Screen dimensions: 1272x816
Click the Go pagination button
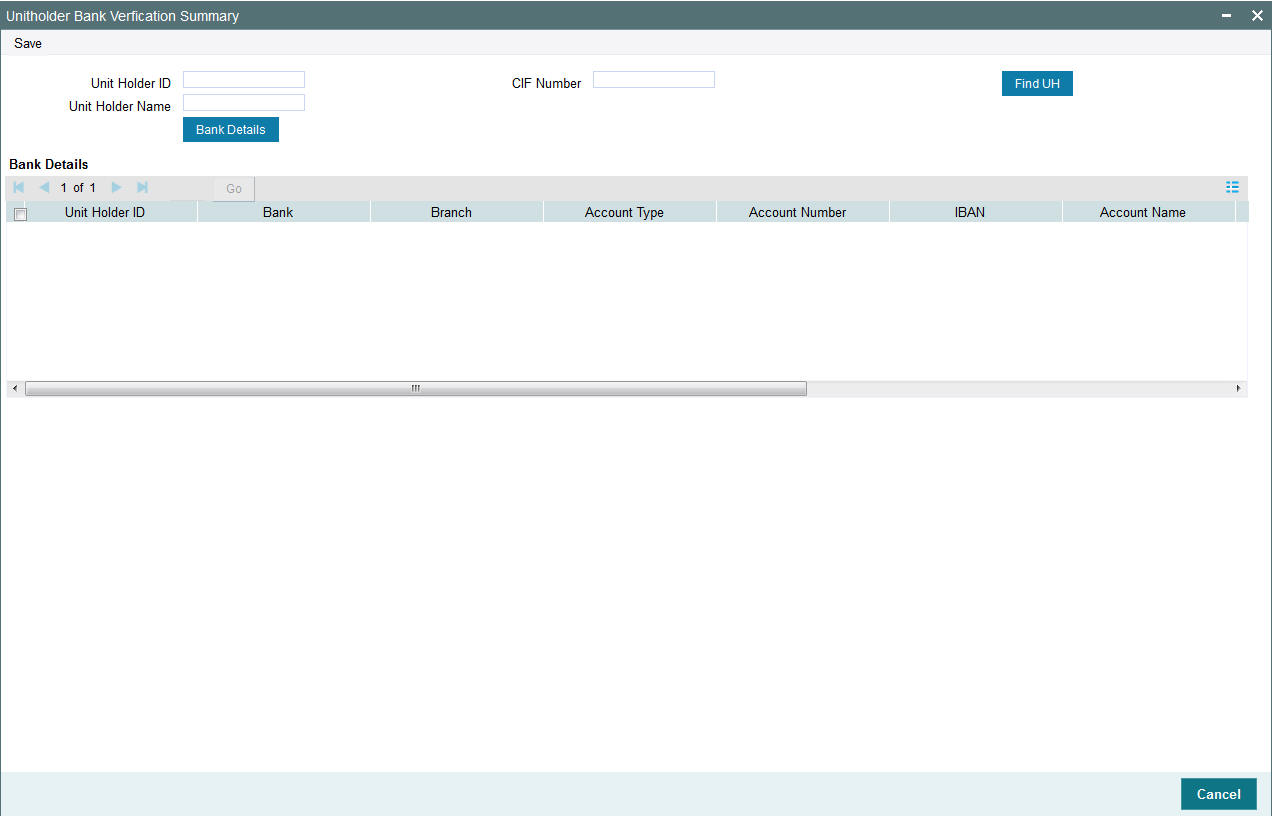pyautogui.click(x=234, y=189)
